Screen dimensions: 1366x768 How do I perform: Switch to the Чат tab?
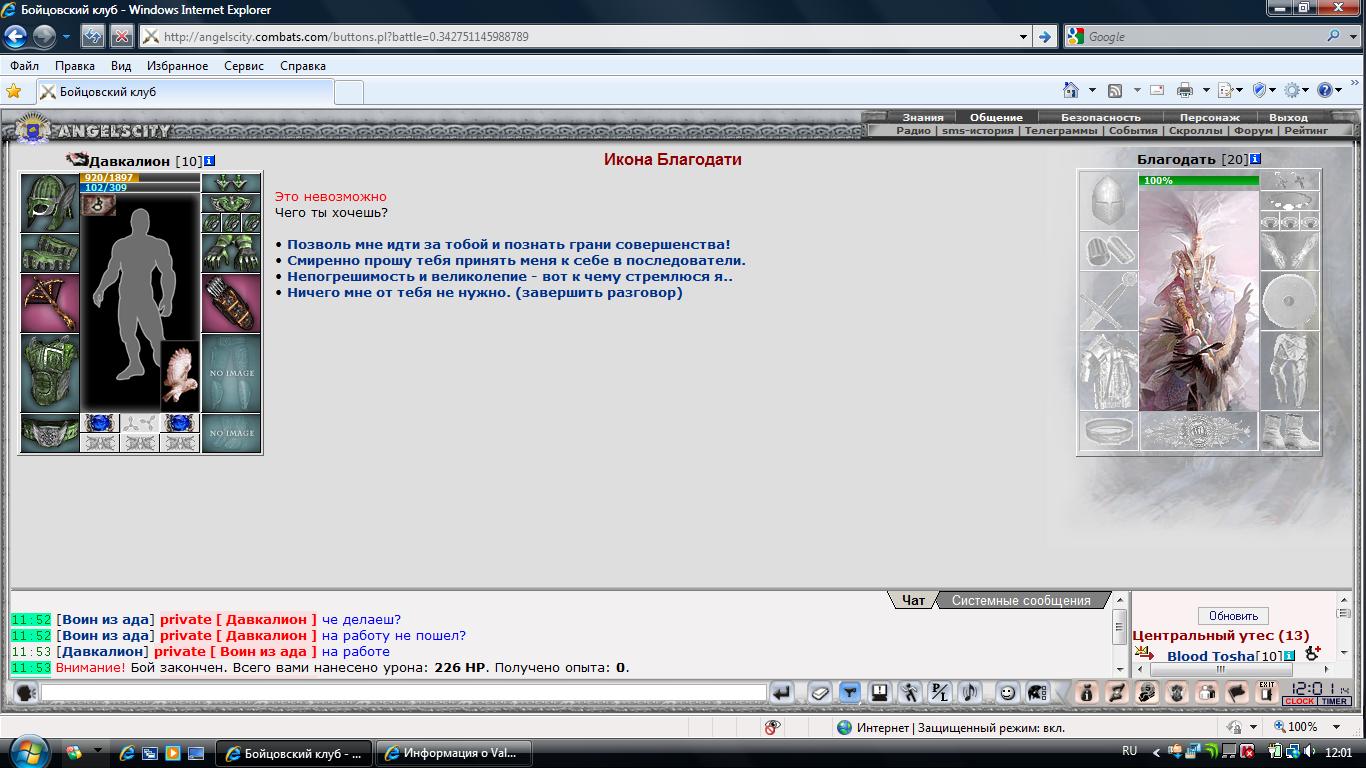[913, 600]
